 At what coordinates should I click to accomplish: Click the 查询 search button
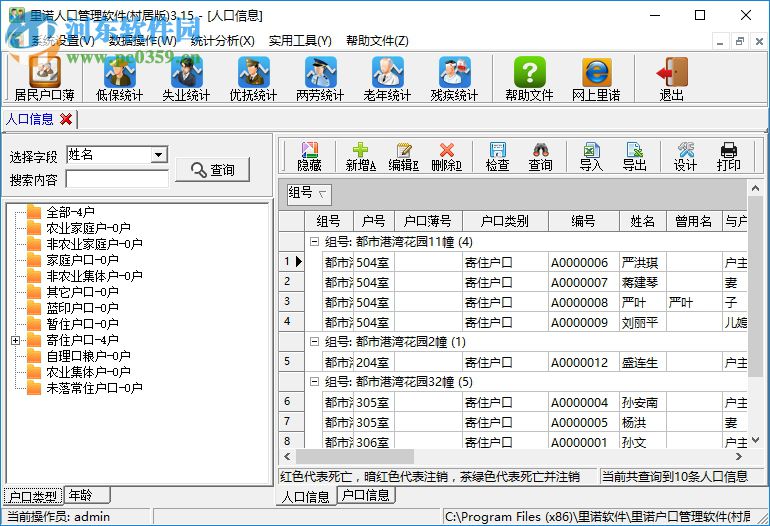212,170
